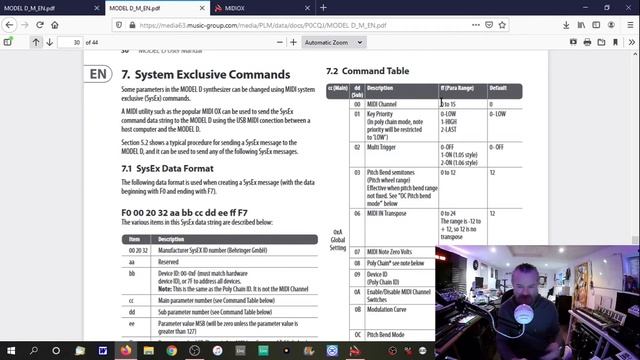Viewport: 640px width, 360px height.
Task: Open the Firefox downloads panel
Action: [x=566, y=25]
